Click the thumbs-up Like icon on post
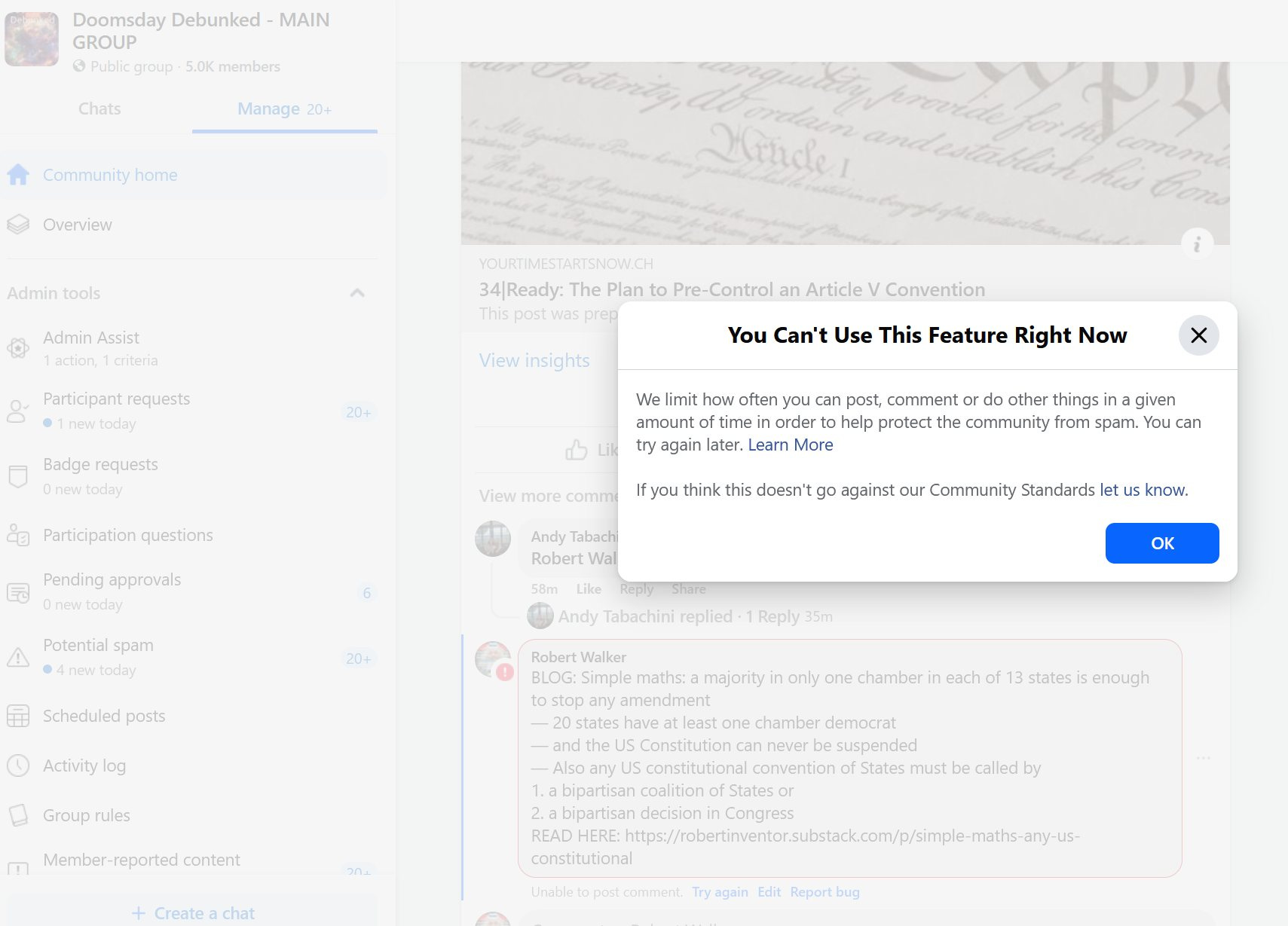 [x=577, y=450]
